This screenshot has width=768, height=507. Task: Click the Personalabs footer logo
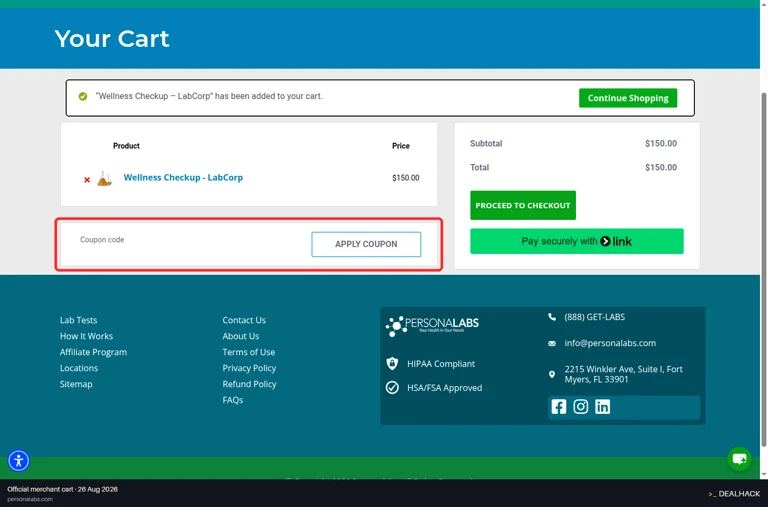click(x=432, y=326)
